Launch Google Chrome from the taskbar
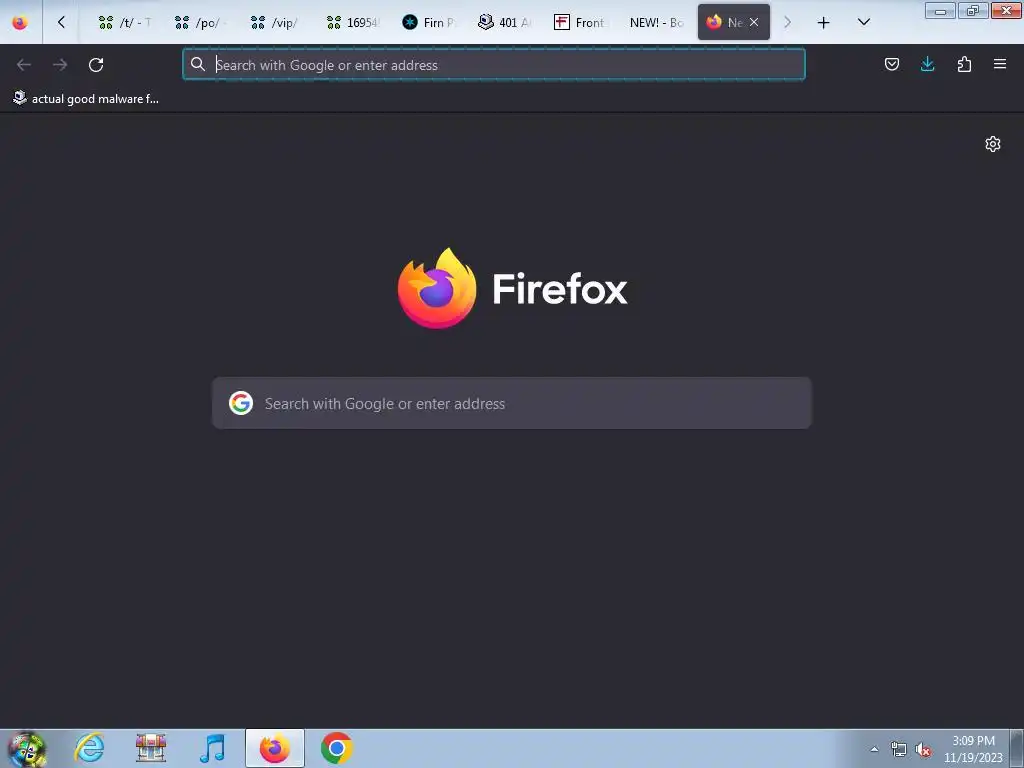1024x768 pixels. coord(336,748)
